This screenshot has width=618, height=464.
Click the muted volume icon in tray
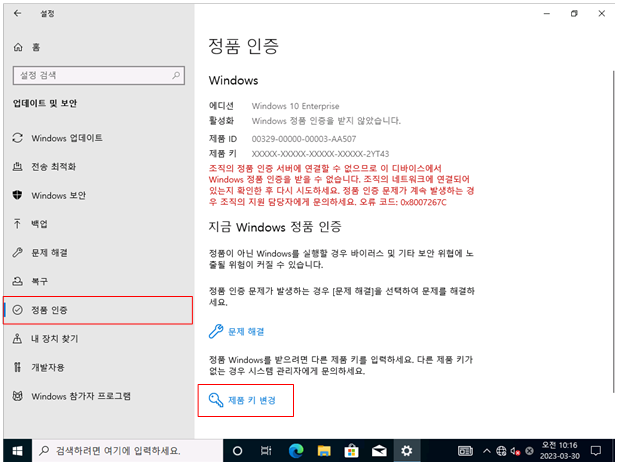(x=515, y=451)
